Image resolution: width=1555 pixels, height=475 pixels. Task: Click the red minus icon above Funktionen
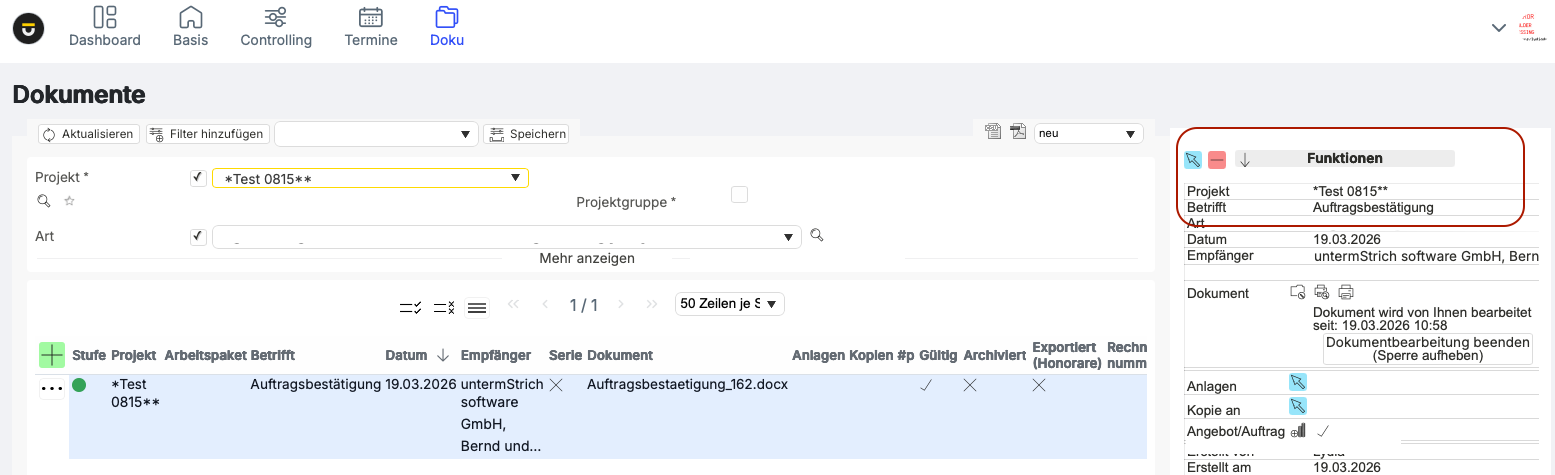tap(1217, 160)
